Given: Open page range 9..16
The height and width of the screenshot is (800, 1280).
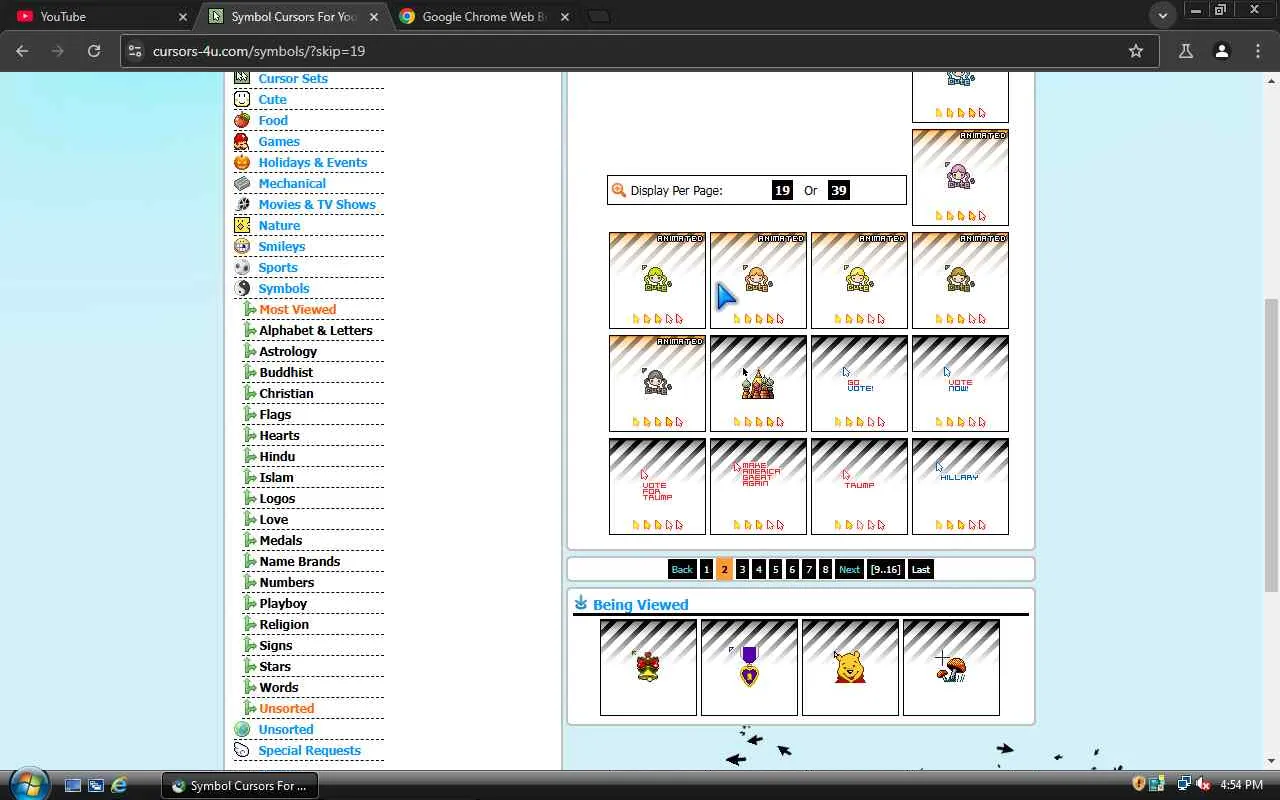Looking at the screenshot, I should (x=885, y=569).
